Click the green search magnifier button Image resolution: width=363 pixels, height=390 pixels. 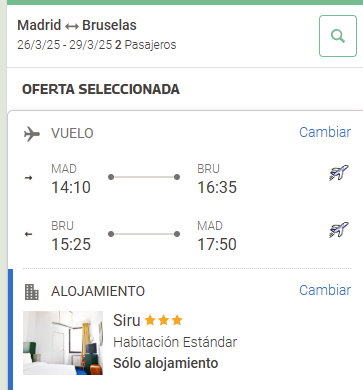(x=338, y=36)
